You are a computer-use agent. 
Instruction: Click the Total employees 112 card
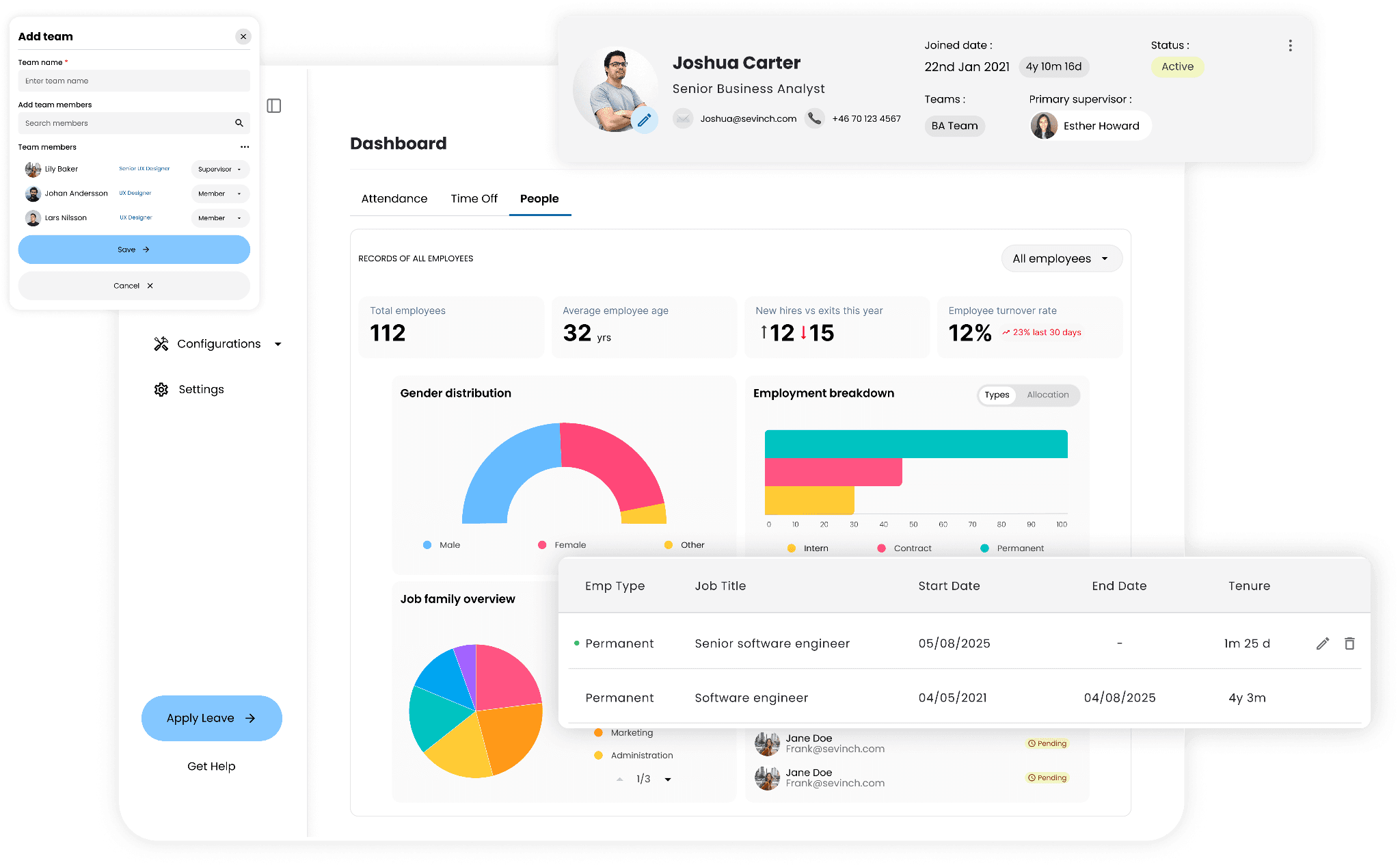pos(451,328)
